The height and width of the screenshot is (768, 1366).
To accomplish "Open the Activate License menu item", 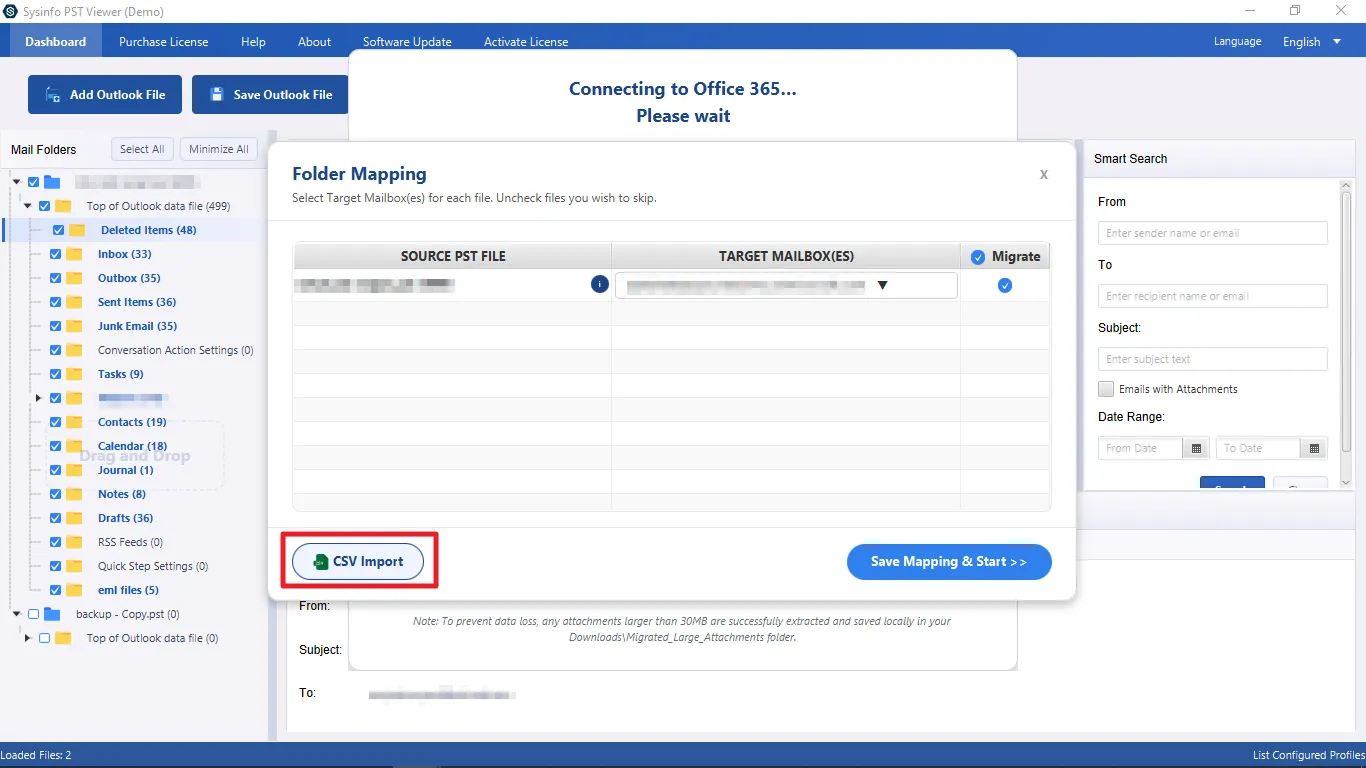I will click(526, 42).
